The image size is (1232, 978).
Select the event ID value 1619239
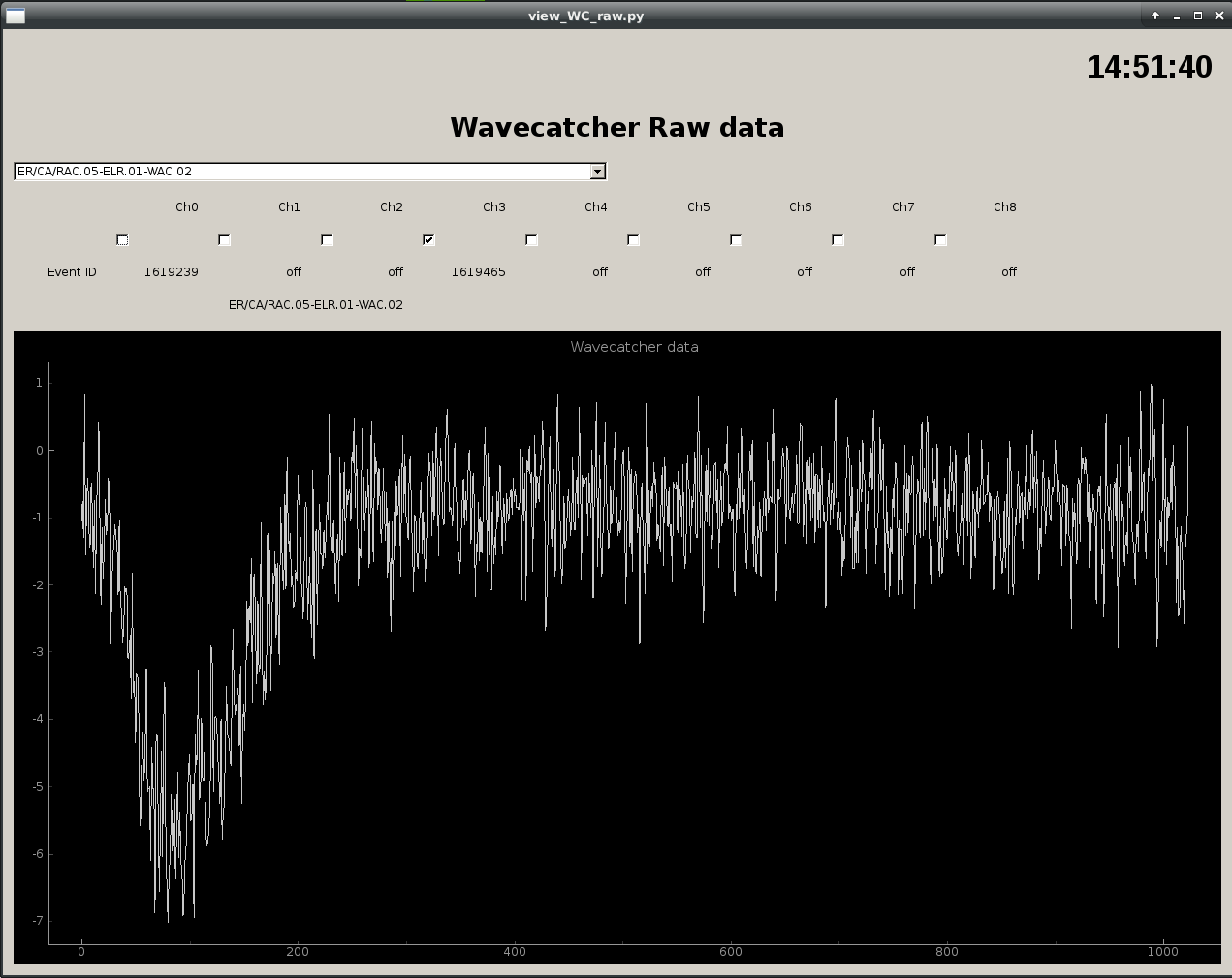pyautogui.click(x=171, y=272)
